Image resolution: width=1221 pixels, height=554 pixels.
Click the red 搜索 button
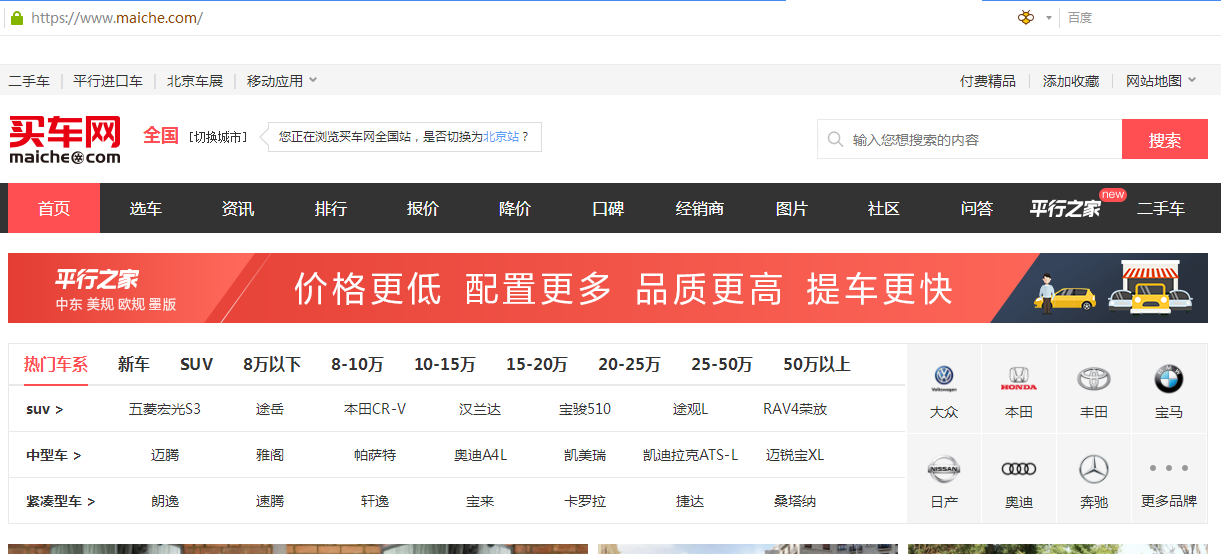click(x=1165, y=140)
